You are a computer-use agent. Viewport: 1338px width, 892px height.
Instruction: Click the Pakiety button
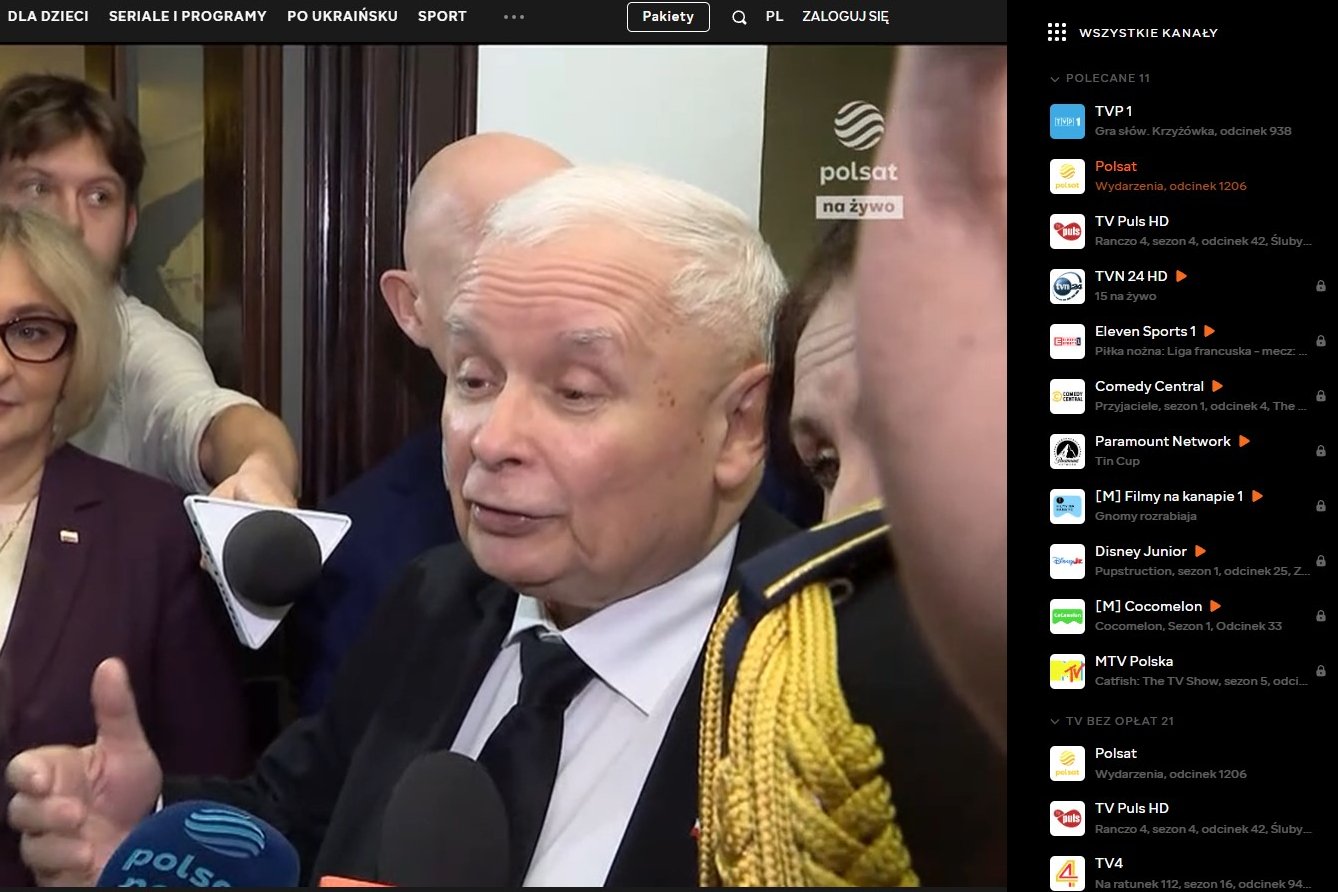tap(668, 17)
